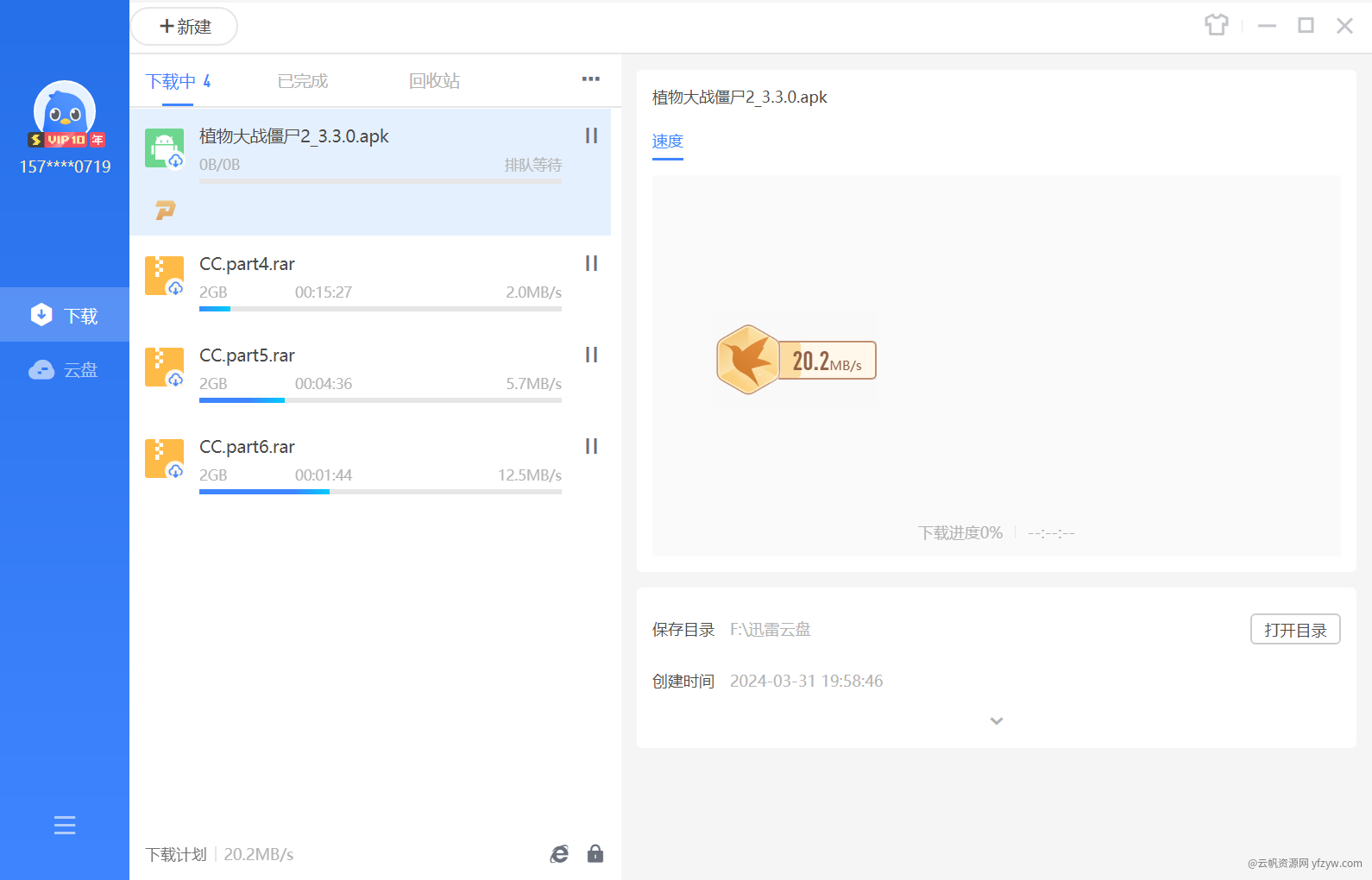This screenshot has height=880, width=1372.
Task: Click the 打开目录 button
Action: pos(1295,630)
